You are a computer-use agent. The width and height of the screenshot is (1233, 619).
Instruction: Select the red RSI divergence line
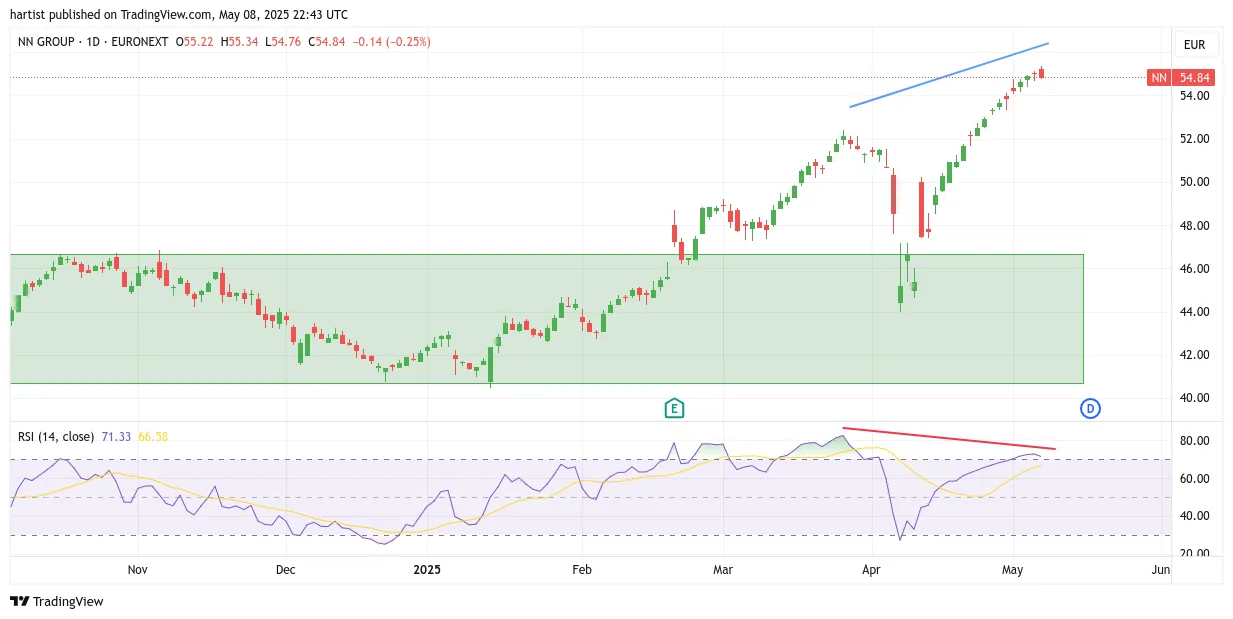(949, 438)
